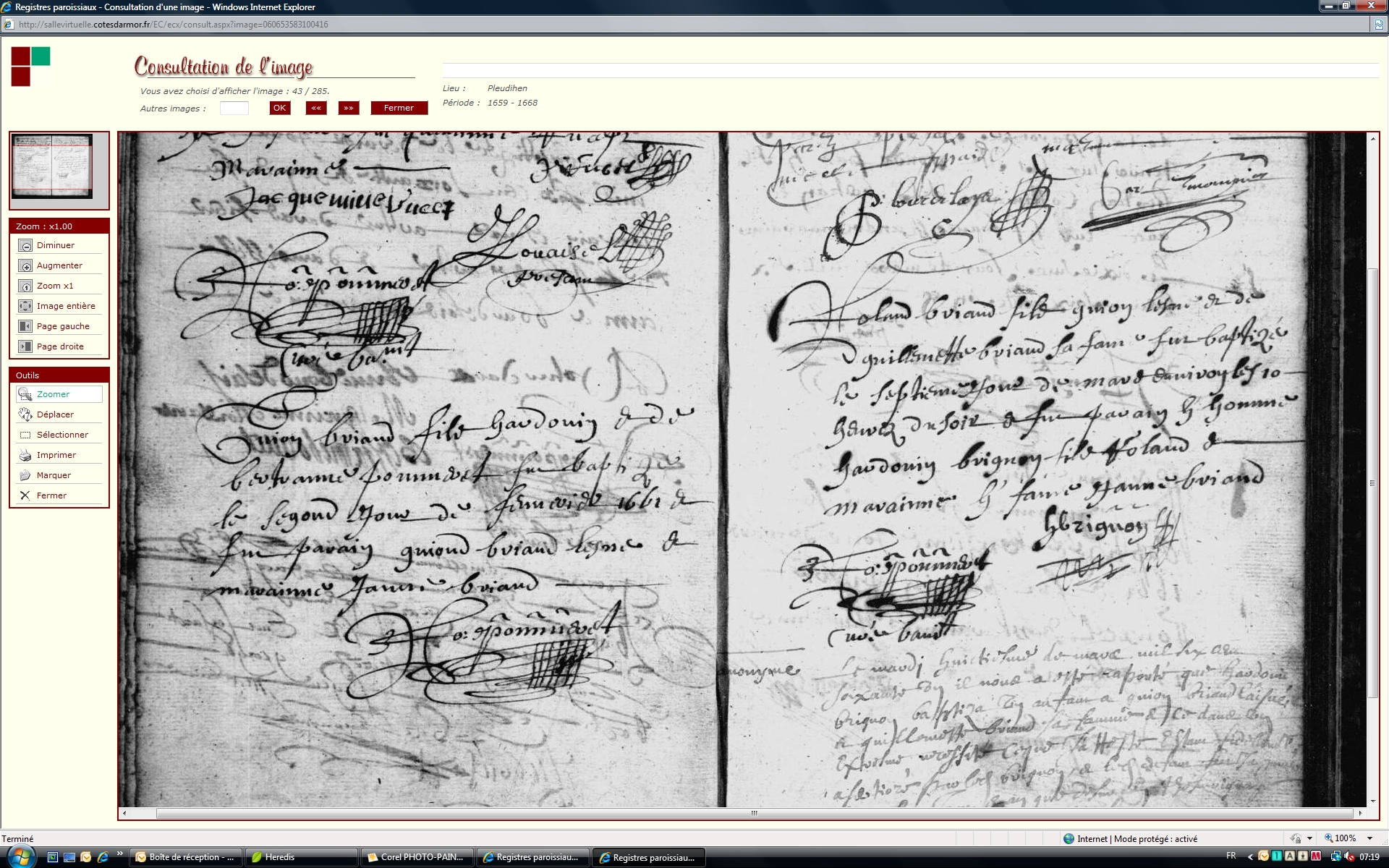The height and width of the screenshot is (868, 1389).
Task: Show Page droite with its icon
Action: [25, 347]
